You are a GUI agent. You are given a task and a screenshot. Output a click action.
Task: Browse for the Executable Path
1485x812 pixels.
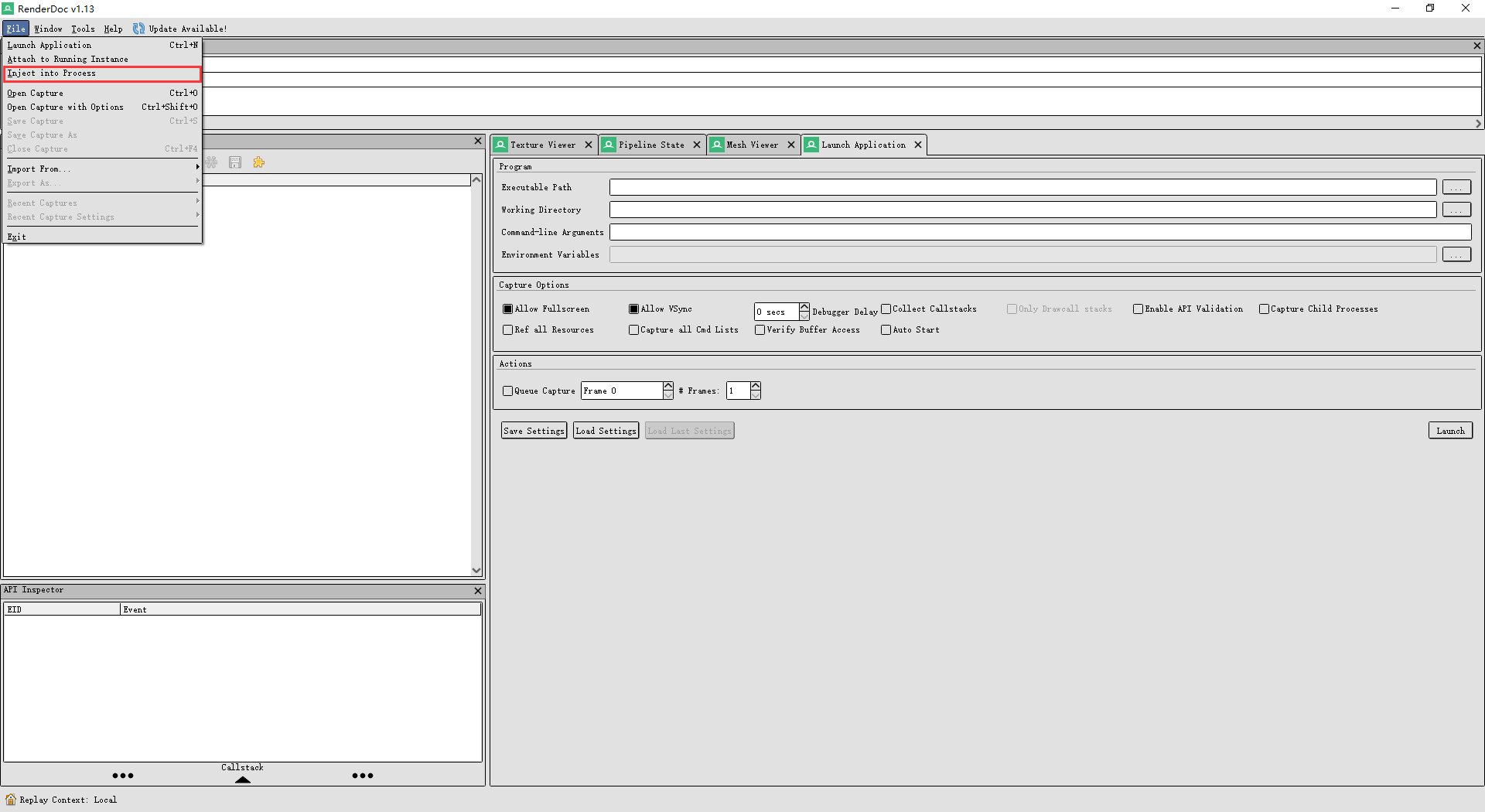click(x=1456, y=187)
